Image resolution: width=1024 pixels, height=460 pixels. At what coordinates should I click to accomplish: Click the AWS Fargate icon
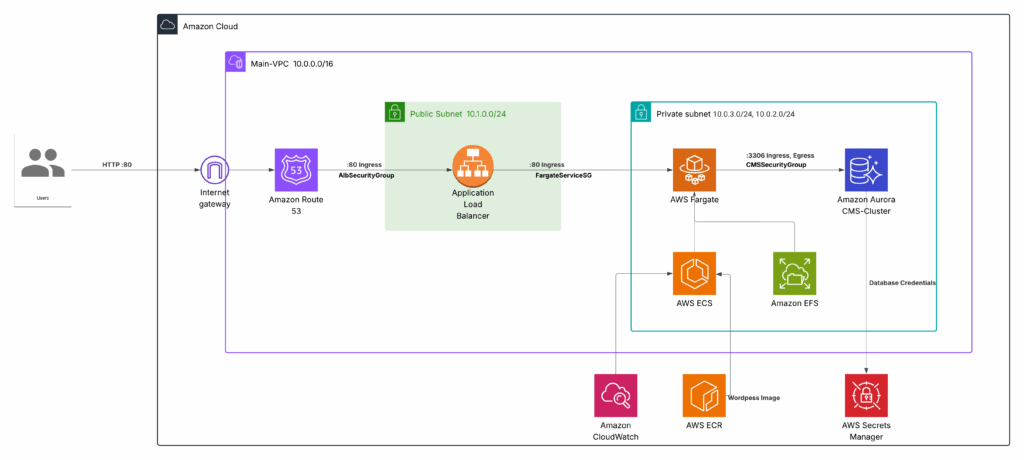coord(694,170)
